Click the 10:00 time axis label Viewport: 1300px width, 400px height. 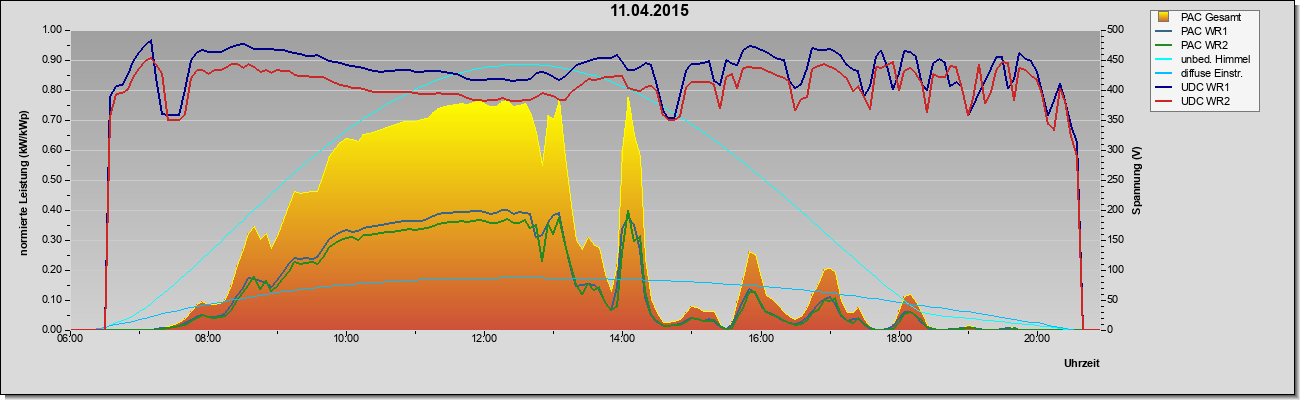[x=346, y=339]
